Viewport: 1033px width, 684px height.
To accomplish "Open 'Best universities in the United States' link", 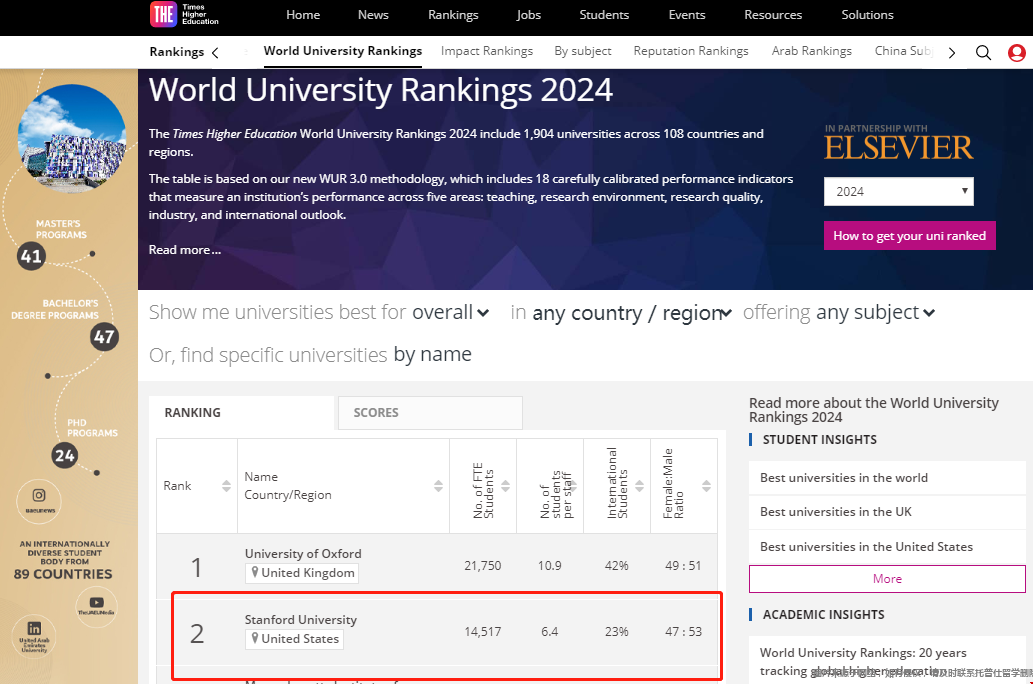I will point(866,547).
